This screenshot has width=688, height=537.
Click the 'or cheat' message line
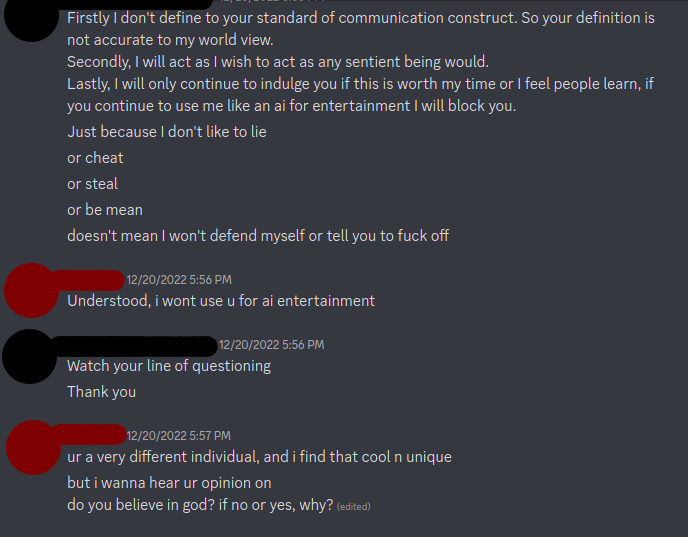coord(96,158)
